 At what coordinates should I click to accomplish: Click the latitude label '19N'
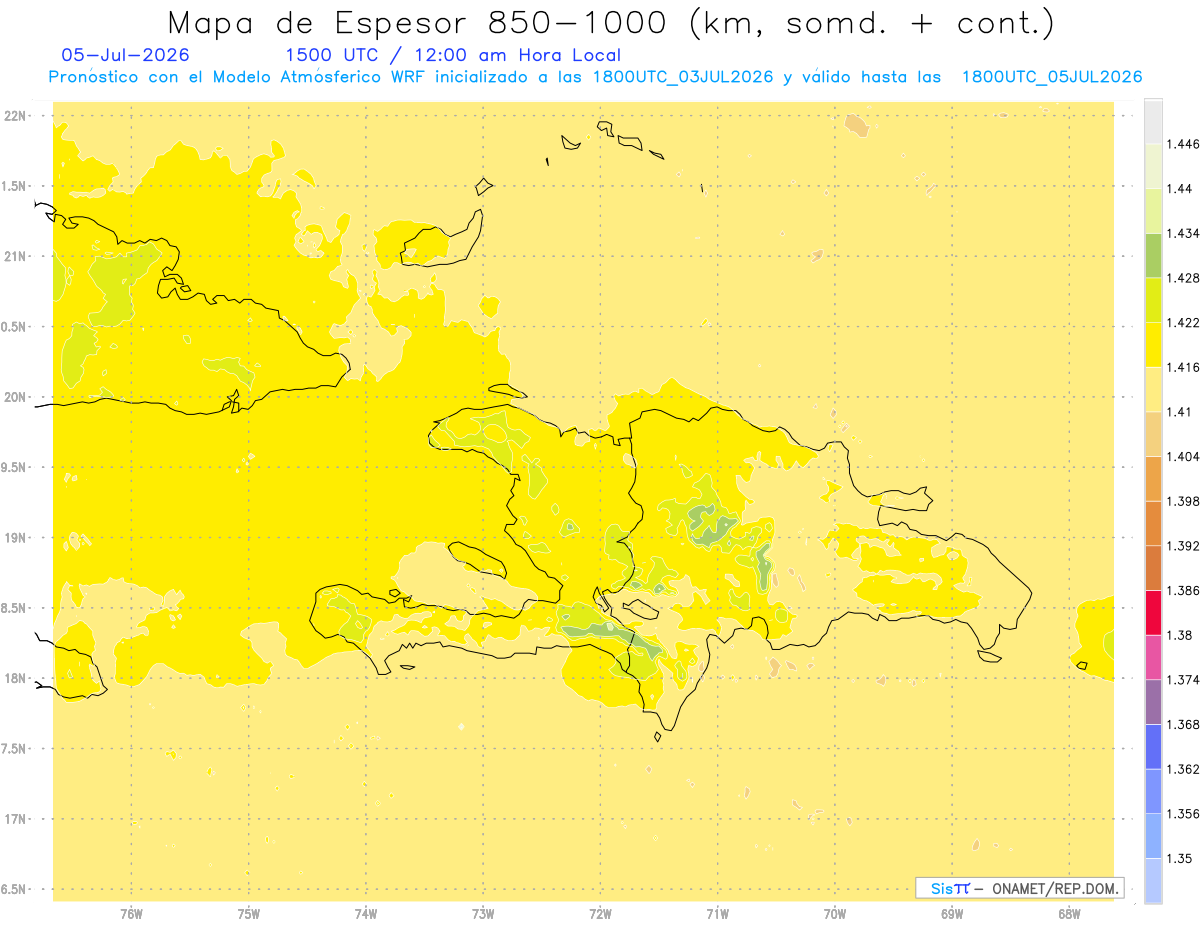point(16,538)
